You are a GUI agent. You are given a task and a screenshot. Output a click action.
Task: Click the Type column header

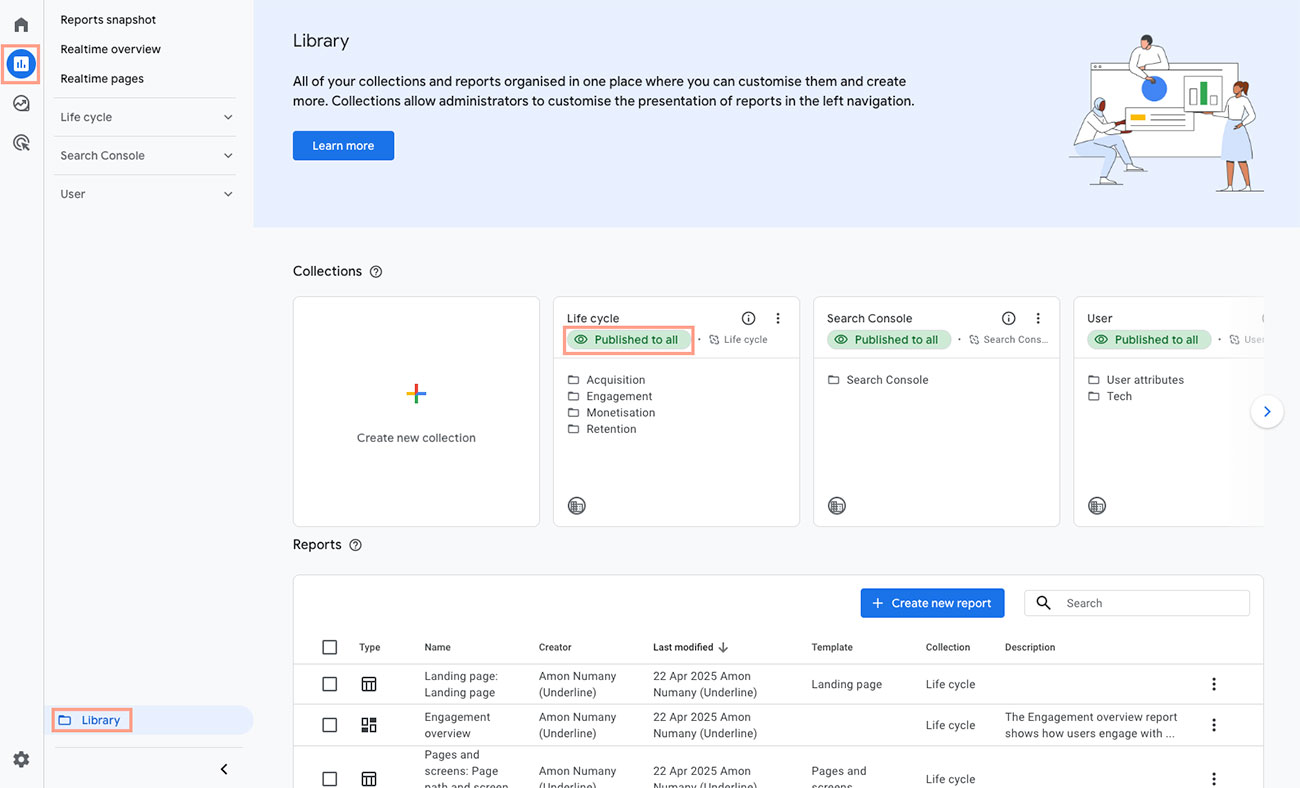(370, 647)
